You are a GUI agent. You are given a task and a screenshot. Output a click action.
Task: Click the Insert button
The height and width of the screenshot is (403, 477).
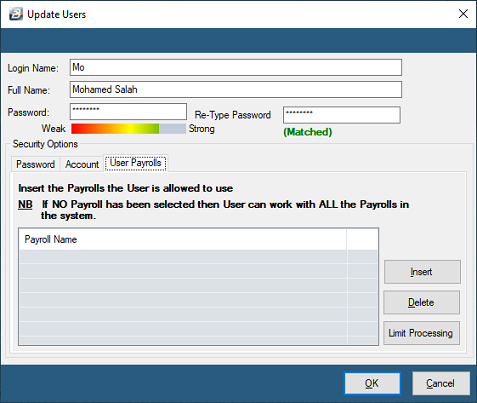pos(422,272)
